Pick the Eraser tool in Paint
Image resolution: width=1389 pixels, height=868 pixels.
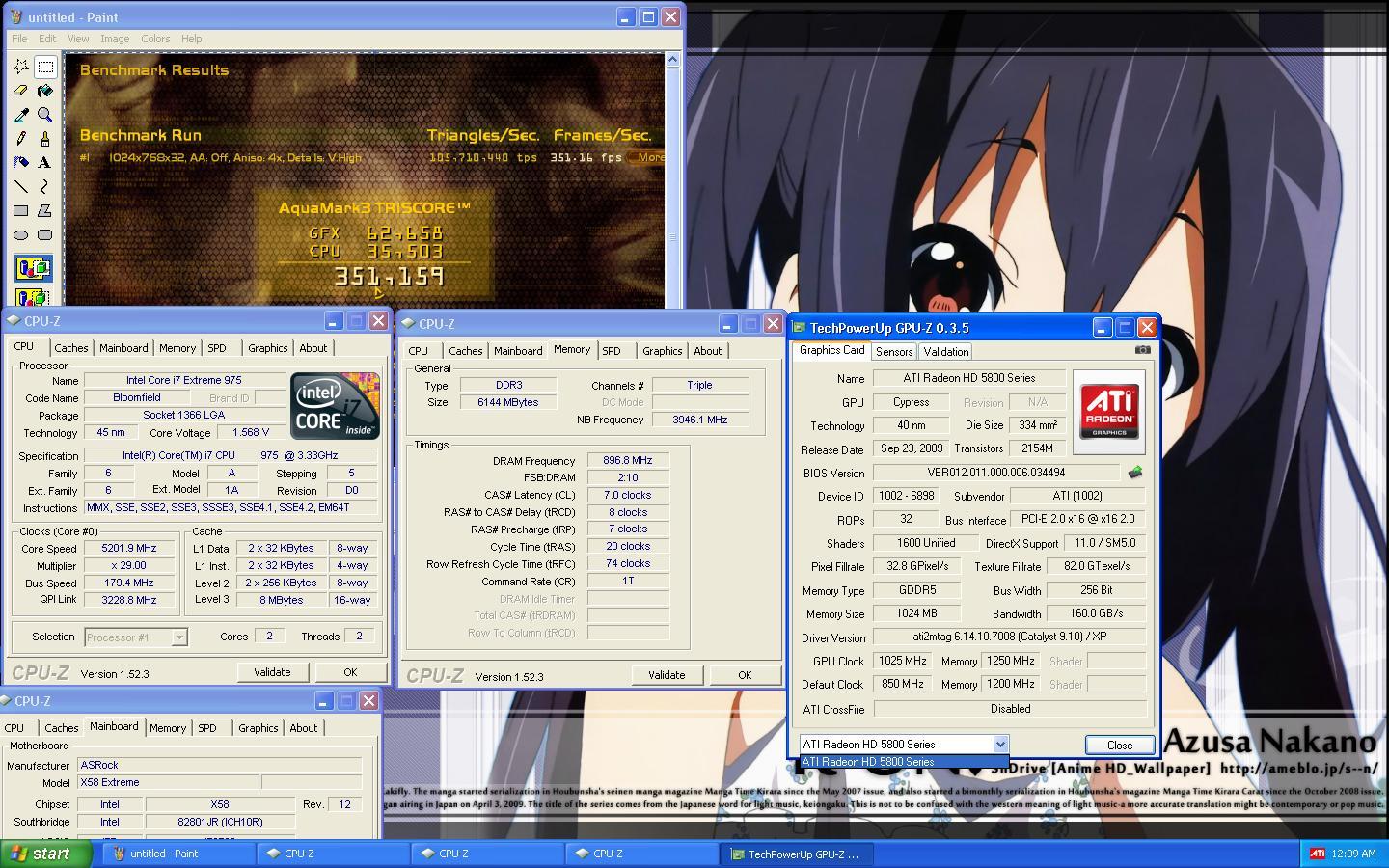tap(21, 91)
